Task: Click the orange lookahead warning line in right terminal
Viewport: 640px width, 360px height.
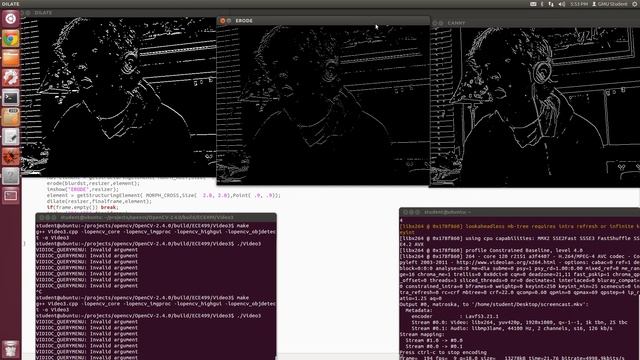Action: tap(520, 229)
